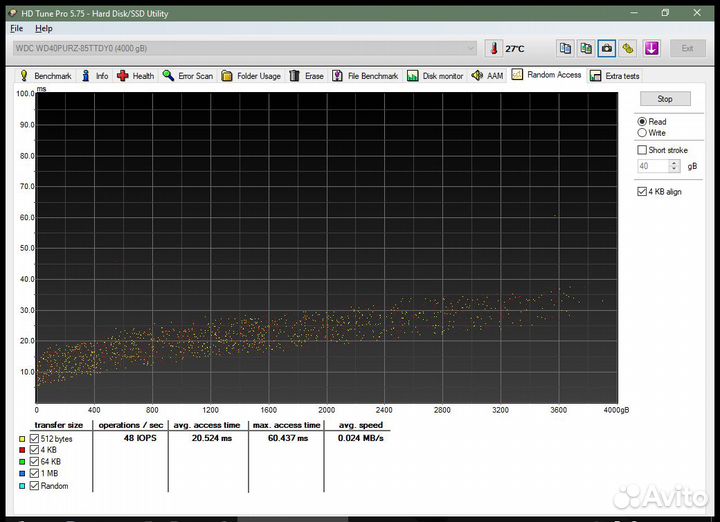Click the copy text to clipboard icon
The image size is (720, 522).
pos(565,48)
